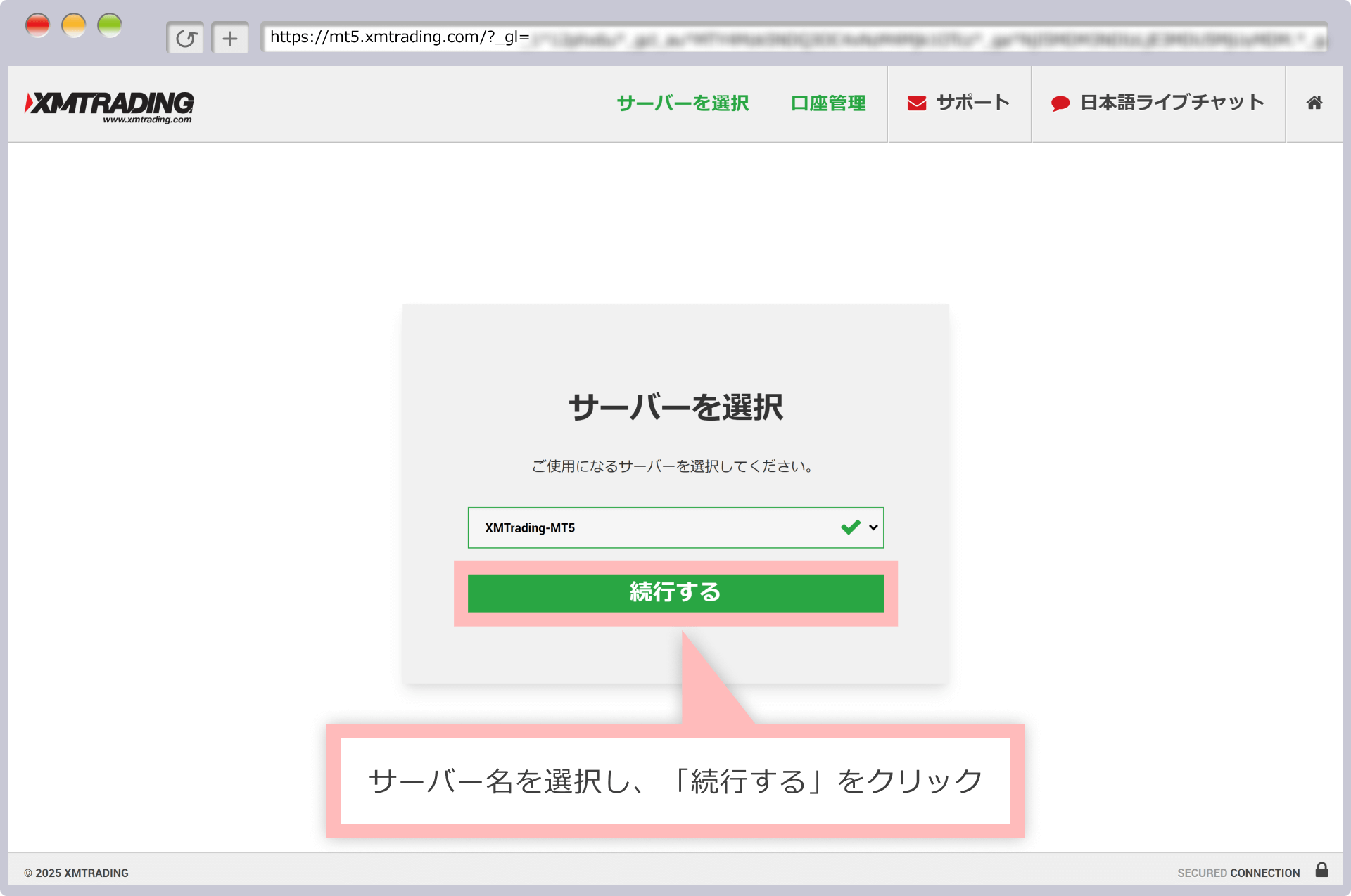Viewport: 1351px width, 896px height.
Task: Open the サーバーを選択 menu item
Action: [683, 103]
